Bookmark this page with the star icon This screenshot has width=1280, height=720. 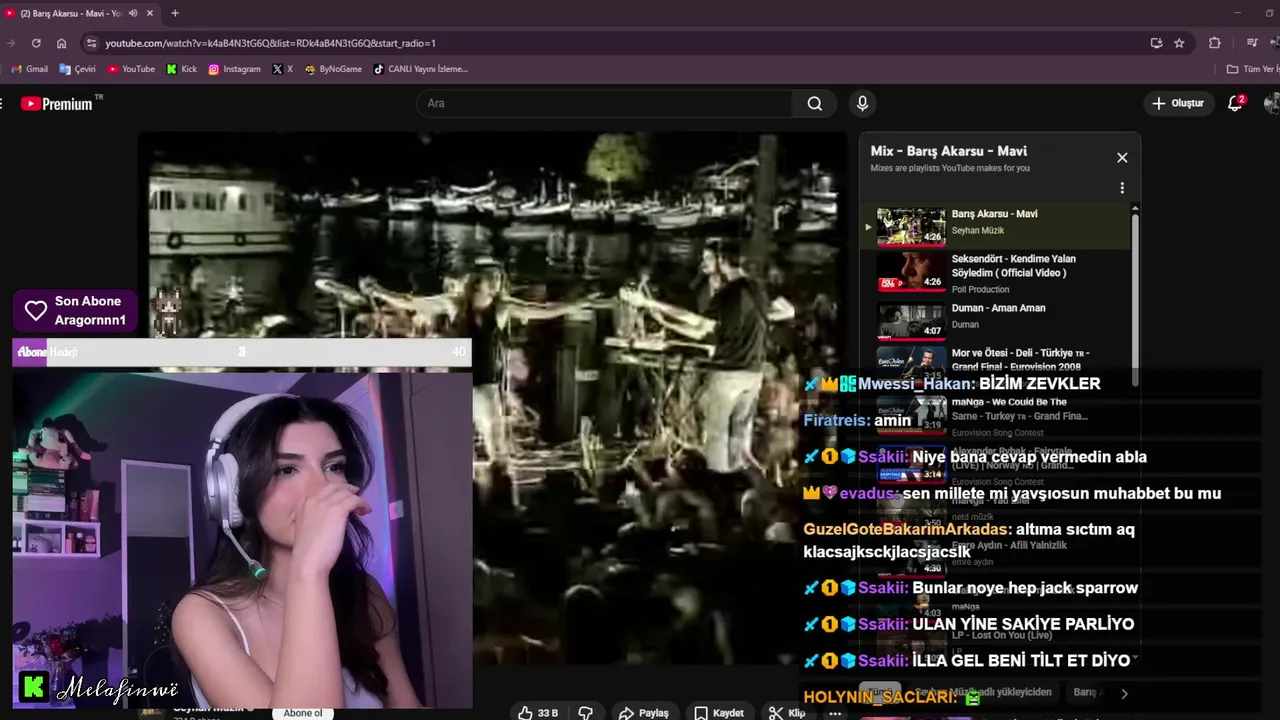[1179, 43]
